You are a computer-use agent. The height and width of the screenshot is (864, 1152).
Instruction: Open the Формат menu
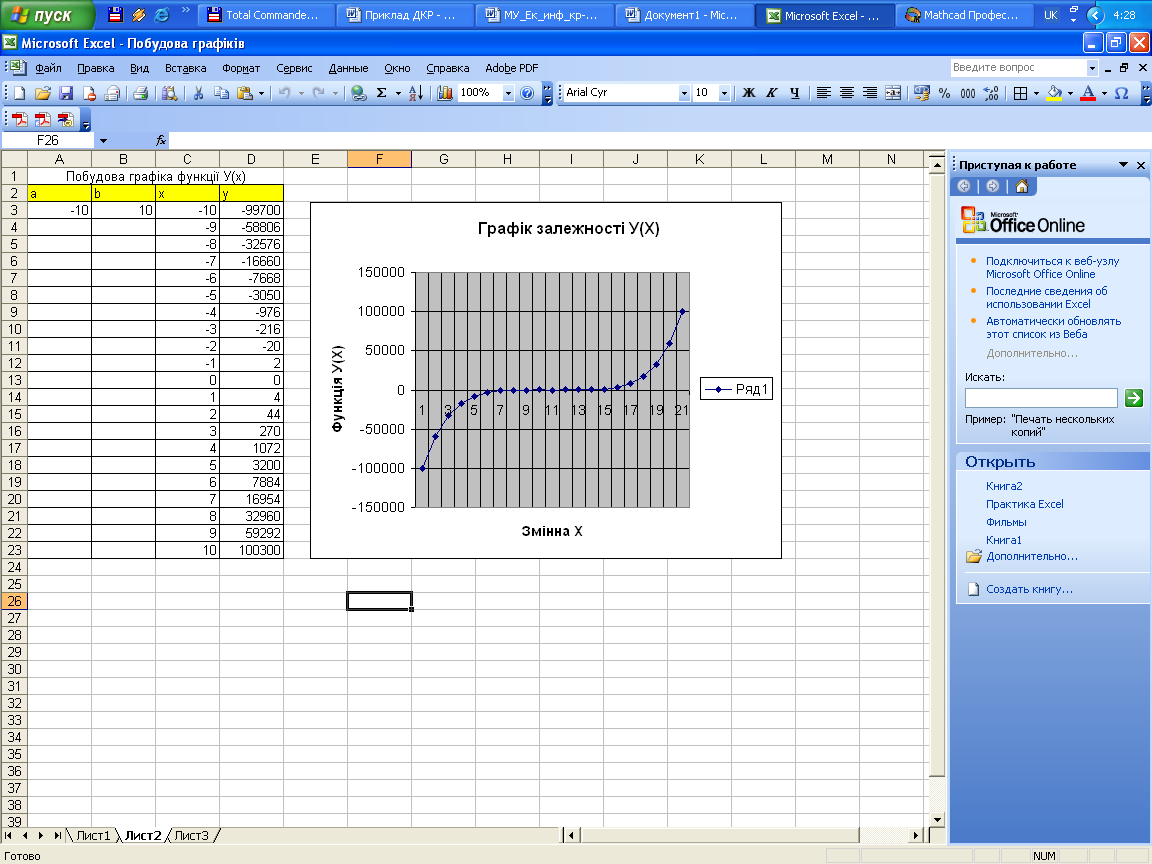241,68
